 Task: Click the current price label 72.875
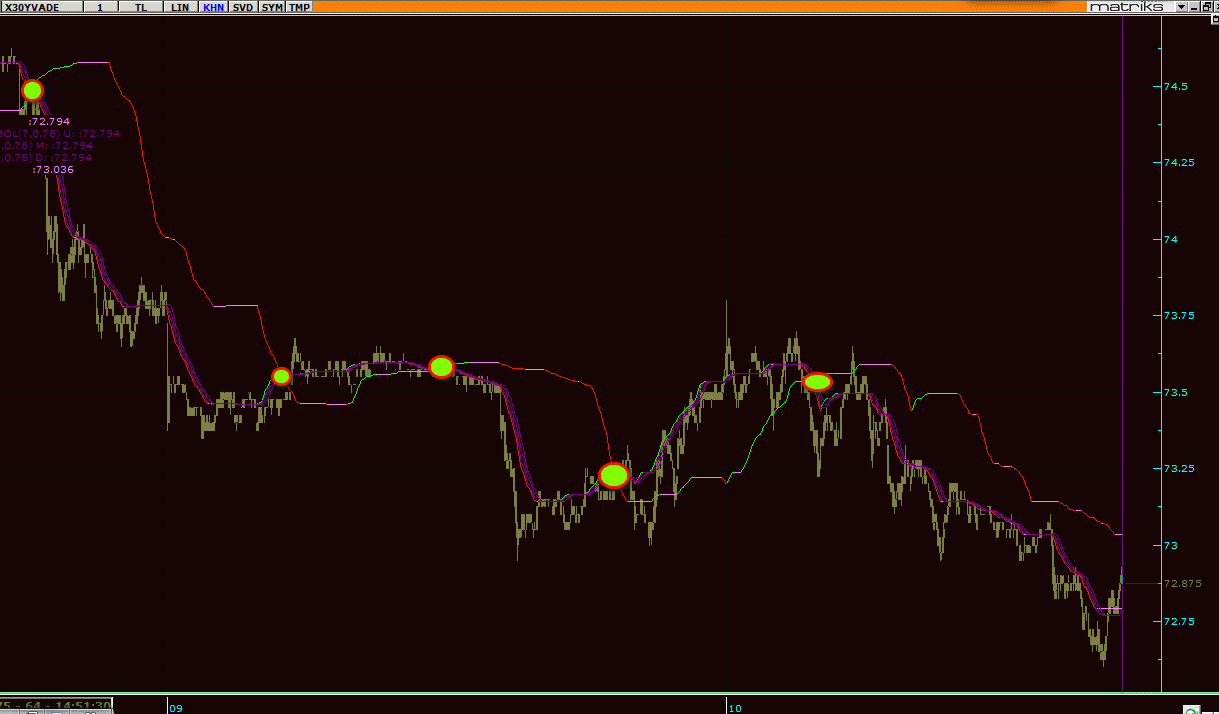click(x=1183, y=583)
